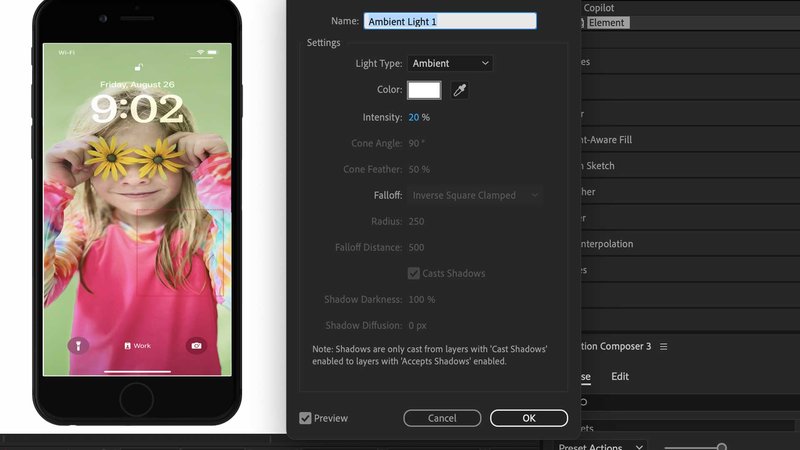Screen dimensions: 800x450
Task: Open the Light Type dropdown
Action: tap(451, 63)
